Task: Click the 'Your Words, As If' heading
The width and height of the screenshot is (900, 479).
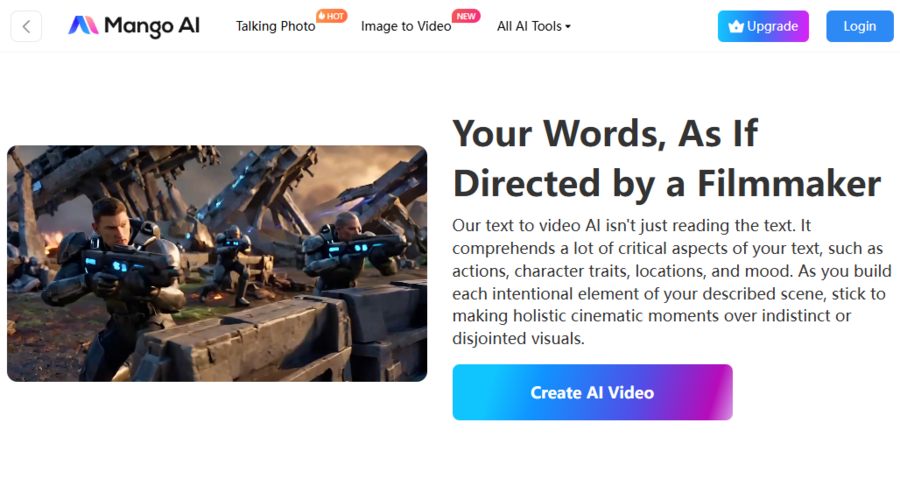Action: click(x=605, y=132)
